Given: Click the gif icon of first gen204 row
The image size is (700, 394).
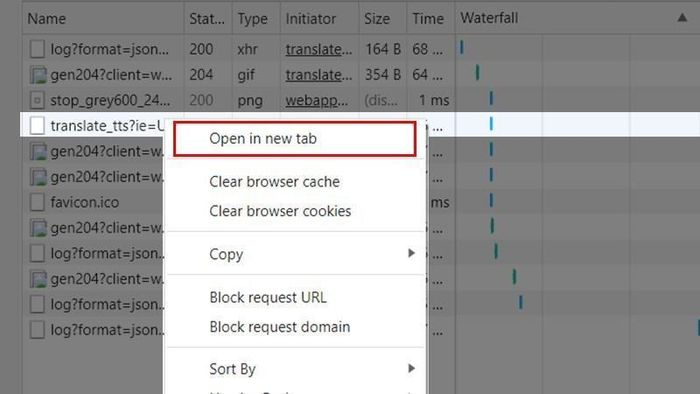Looking at the screenshot, I should pos(38,75).
